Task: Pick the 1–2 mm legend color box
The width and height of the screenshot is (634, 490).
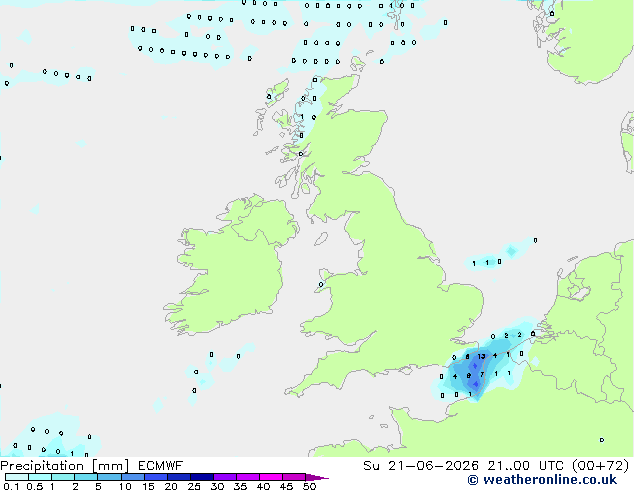Action: pyautogui.click(x=63, y=477)
